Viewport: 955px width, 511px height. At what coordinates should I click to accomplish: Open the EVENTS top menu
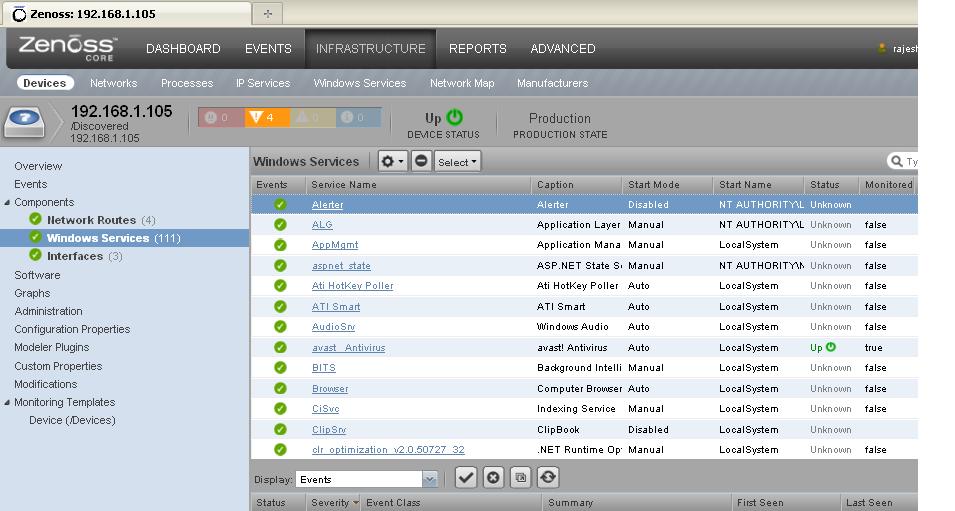tap(268, 48)
